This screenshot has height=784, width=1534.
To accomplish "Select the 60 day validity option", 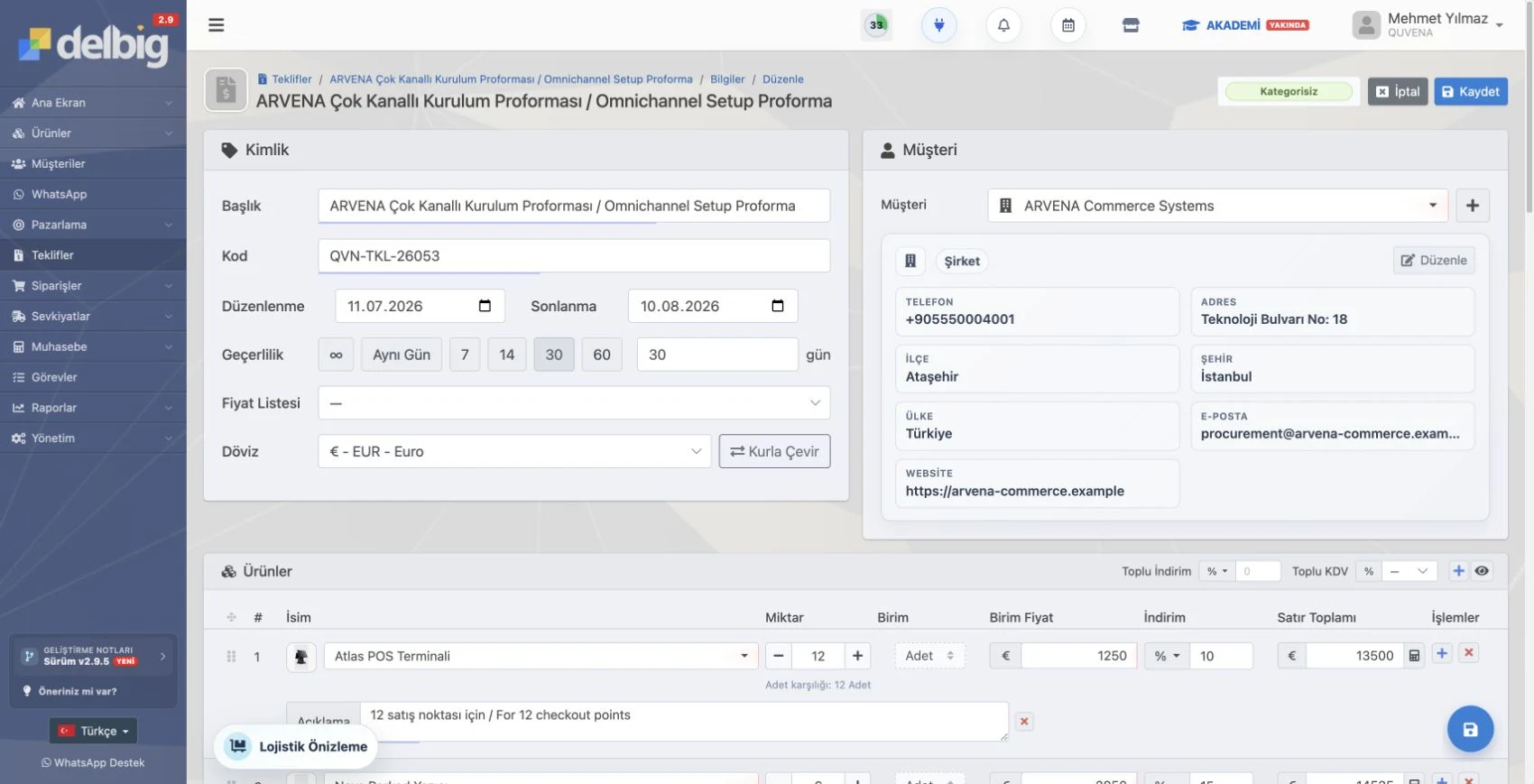I will [x=602, y=355].
